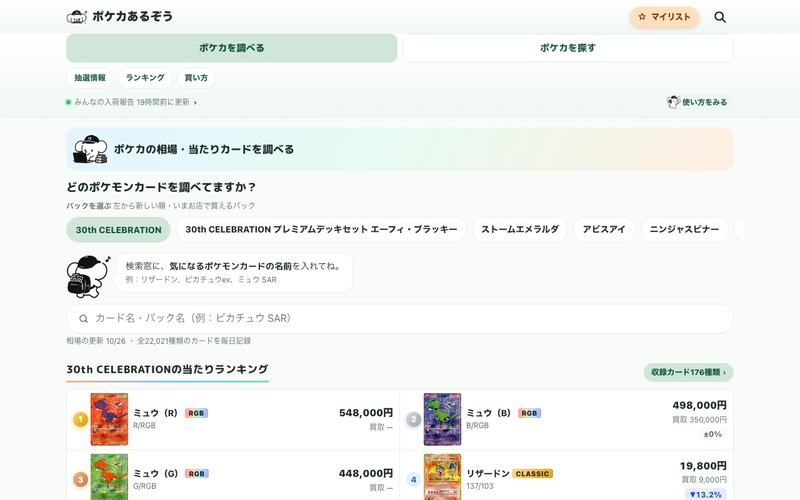Open ミュウ（R）card thumbnail
The height and width of the screenshot is (500, 800).
pyautogui.click(x=109, y=419)
